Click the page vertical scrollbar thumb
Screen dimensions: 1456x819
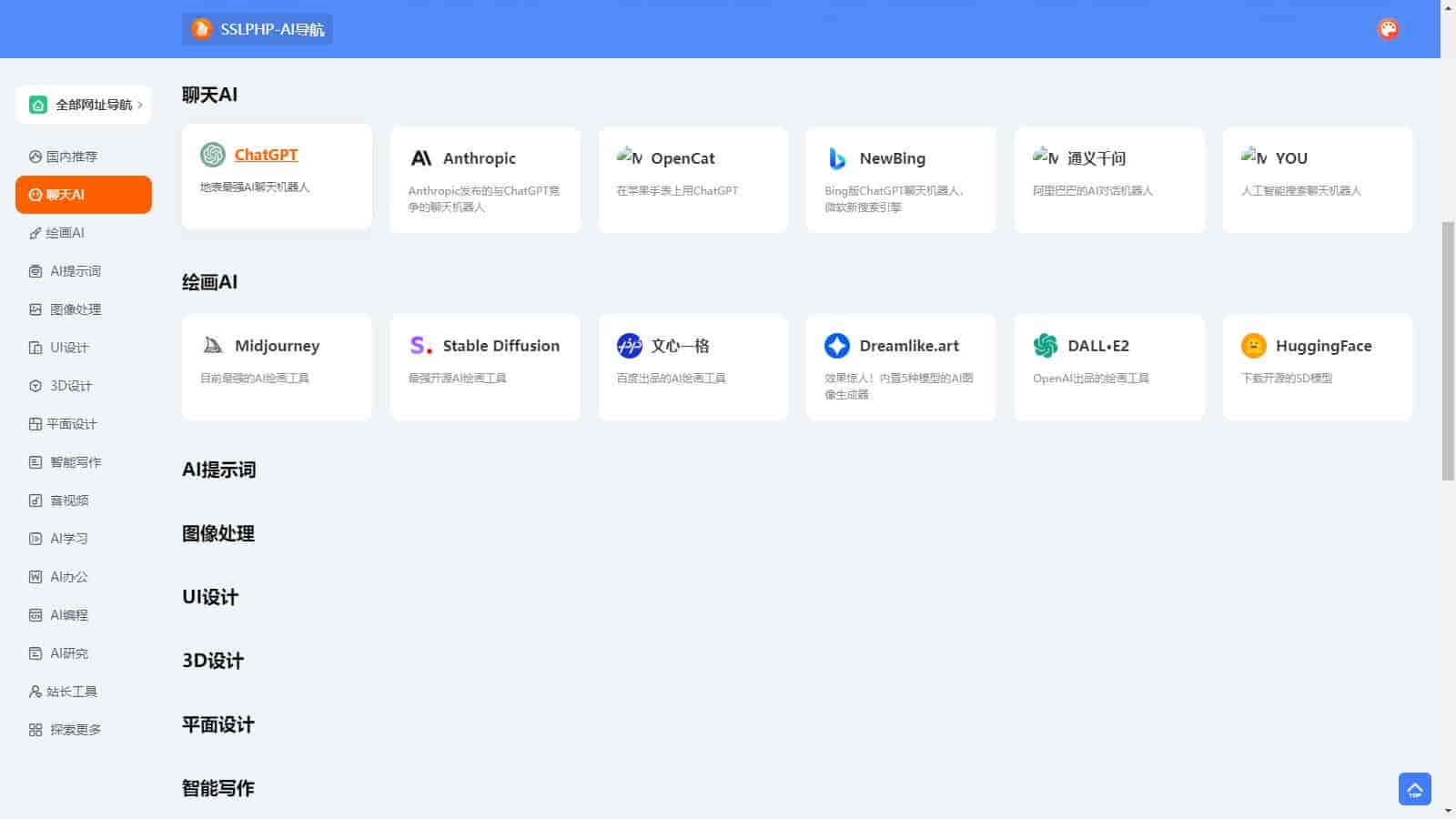click(x=1448, y=350)
